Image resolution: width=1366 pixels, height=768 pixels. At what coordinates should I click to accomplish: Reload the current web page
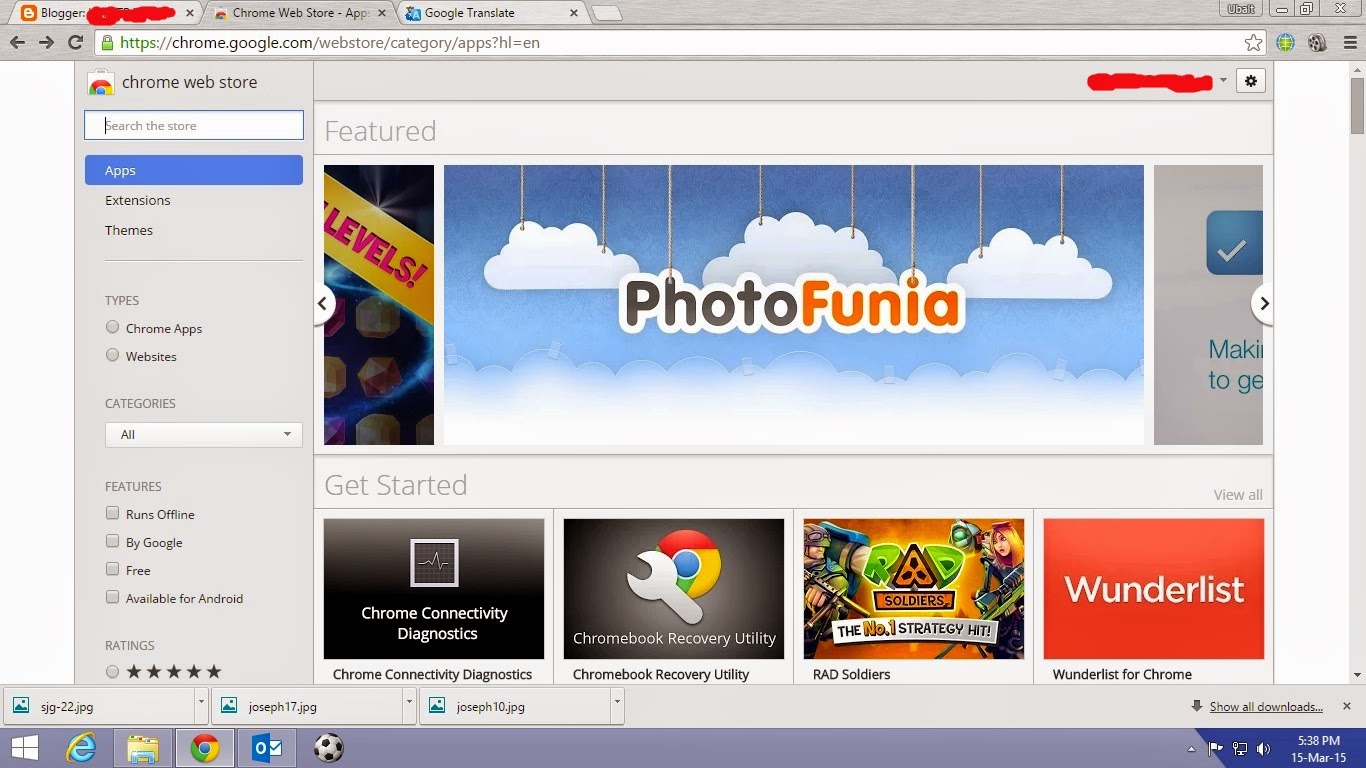(x=75, y=42)
